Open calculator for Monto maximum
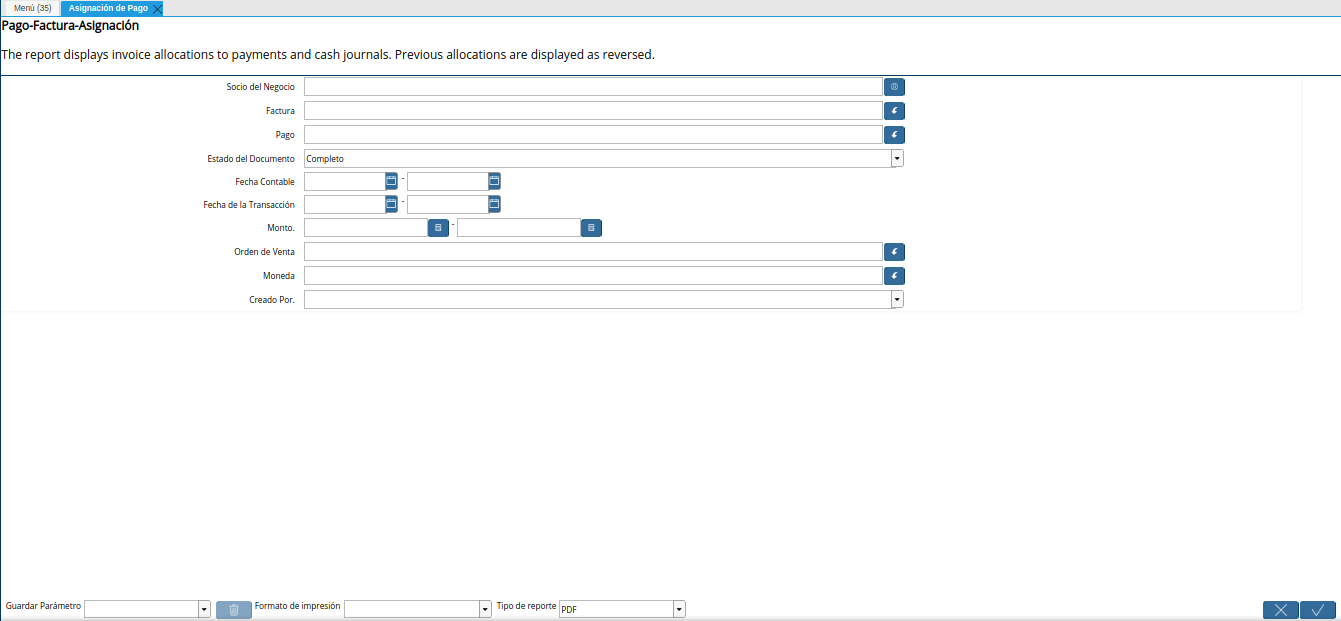The width and height of the screenshot is (1341, 621). point(591,228)
